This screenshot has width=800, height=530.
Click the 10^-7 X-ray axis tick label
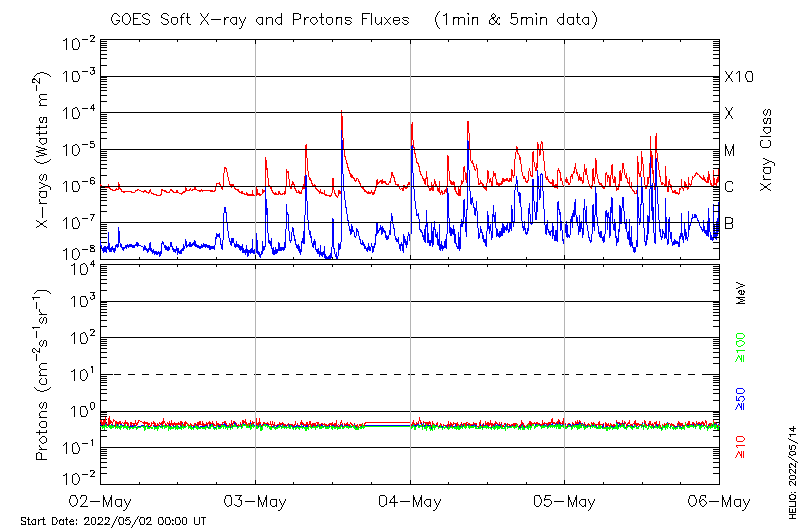79,222
